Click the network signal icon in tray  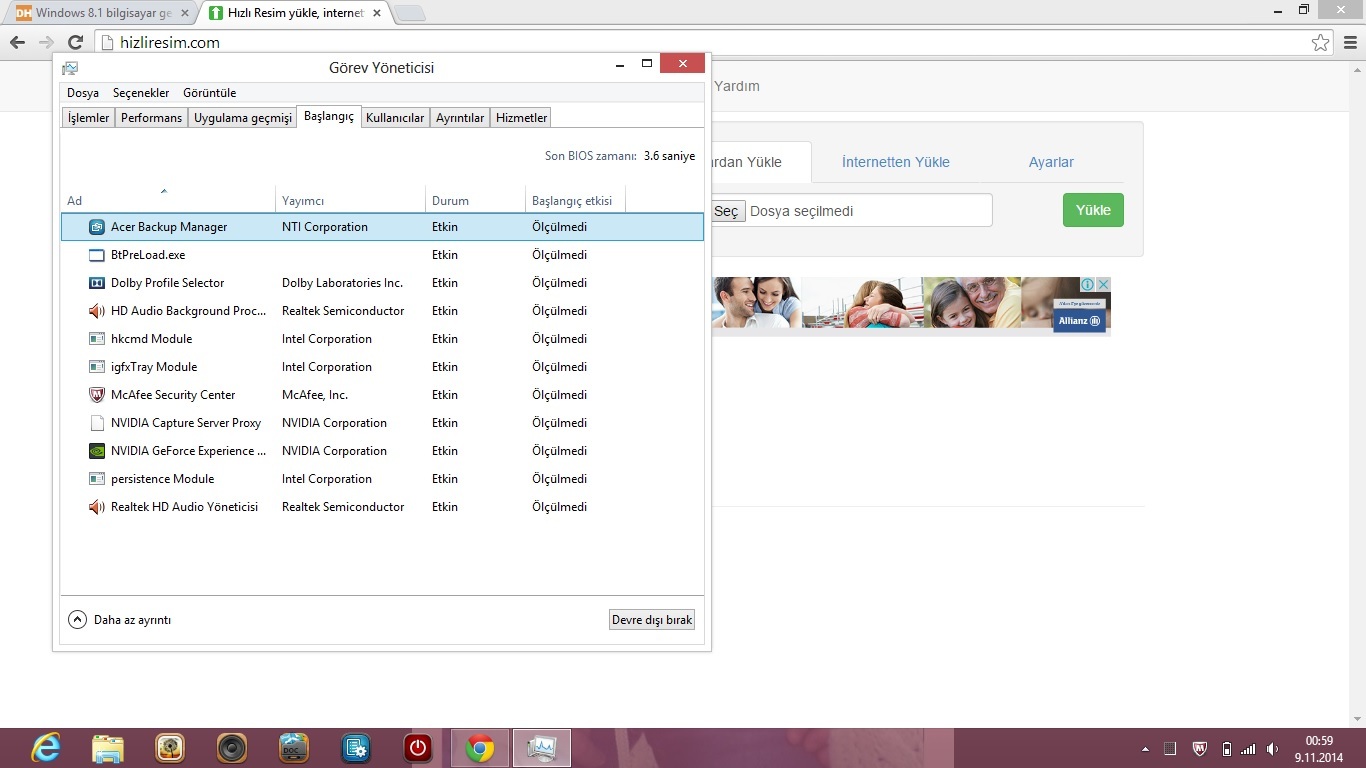(1248, 748)
